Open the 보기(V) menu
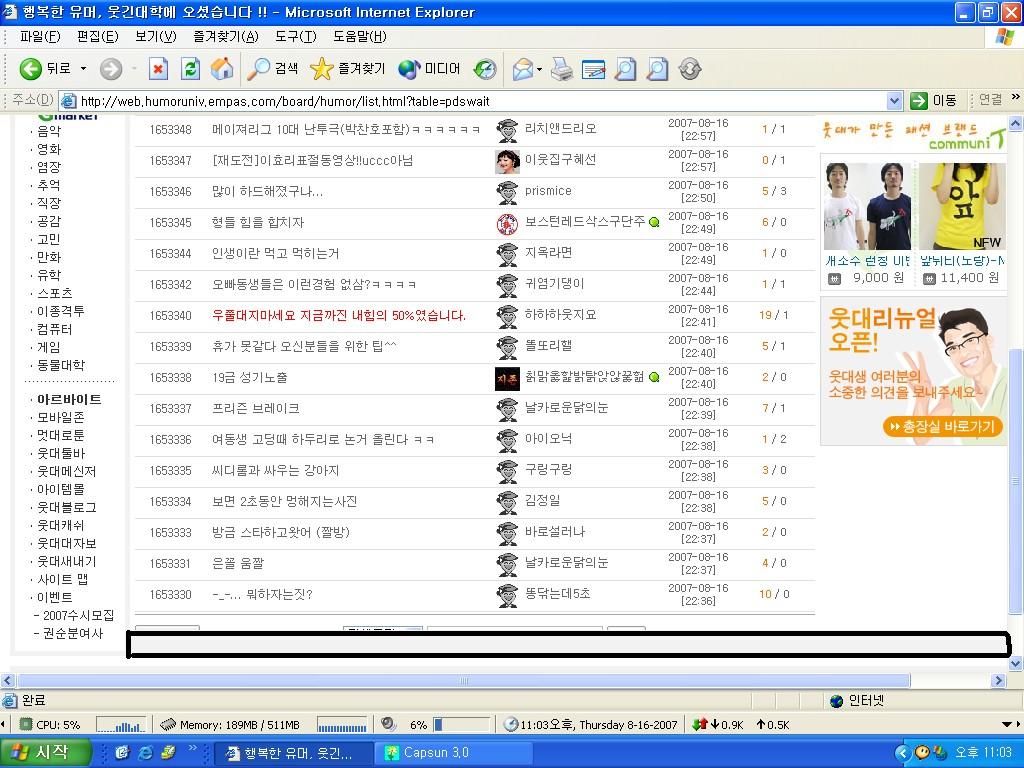This screenshot has width=1024, height=768. click(x=155, y=37)
